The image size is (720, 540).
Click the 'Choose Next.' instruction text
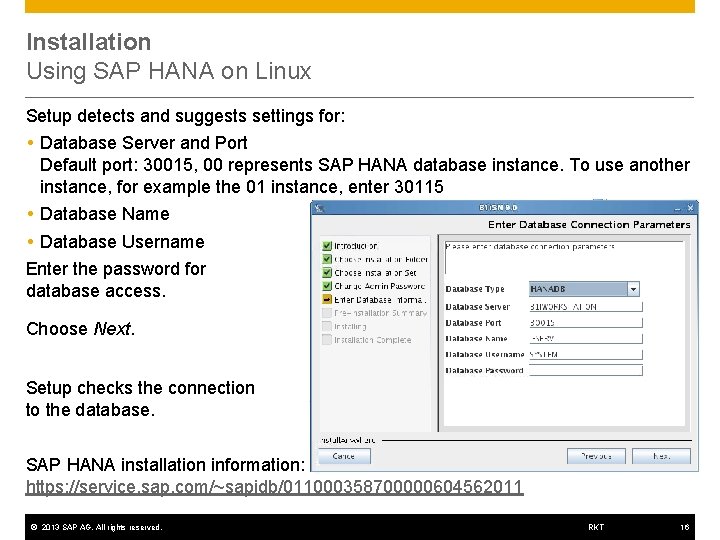pyautogui.click(x=81, y=329)
